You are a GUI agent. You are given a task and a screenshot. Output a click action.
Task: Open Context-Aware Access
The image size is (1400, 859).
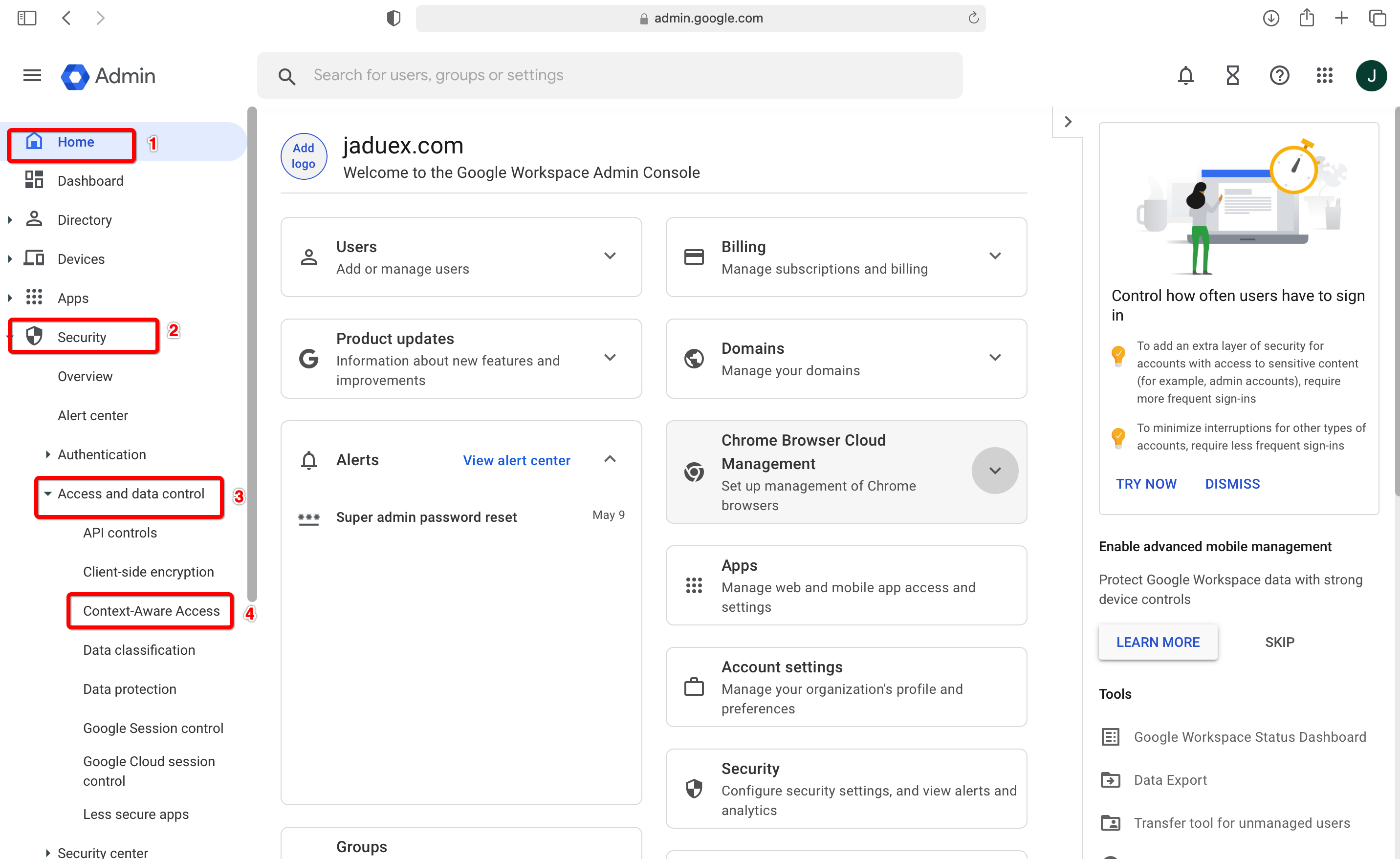[x=151, y=611]
